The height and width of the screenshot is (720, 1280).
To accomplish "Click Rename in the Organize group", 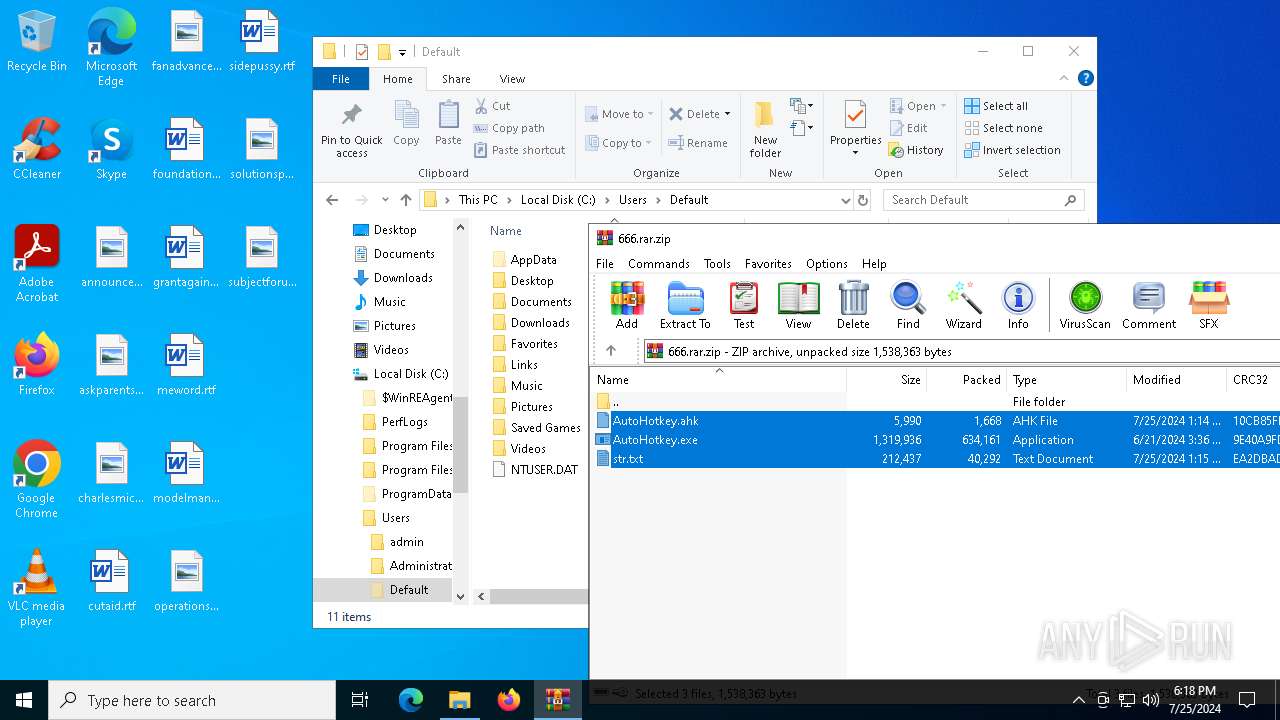I will coord(698,143).
